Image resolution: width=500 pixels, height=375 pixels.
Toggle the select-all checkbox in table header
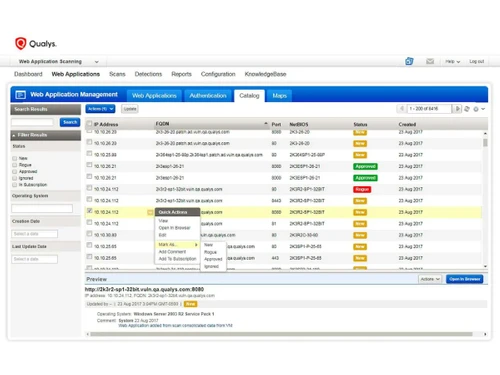point(89,124)
